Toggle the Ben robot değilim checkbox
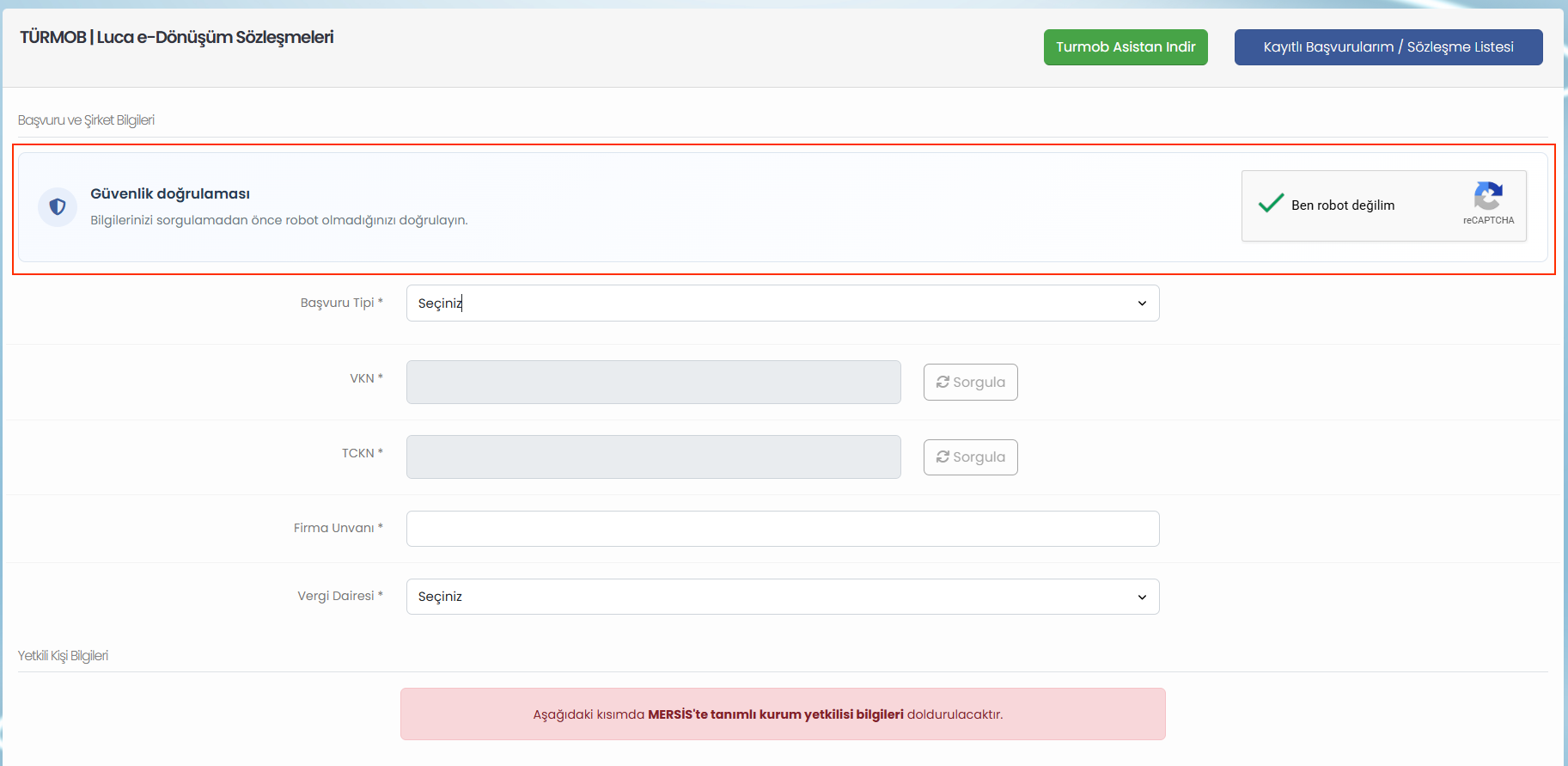The image size is (1568, 766). point(1272,205)
